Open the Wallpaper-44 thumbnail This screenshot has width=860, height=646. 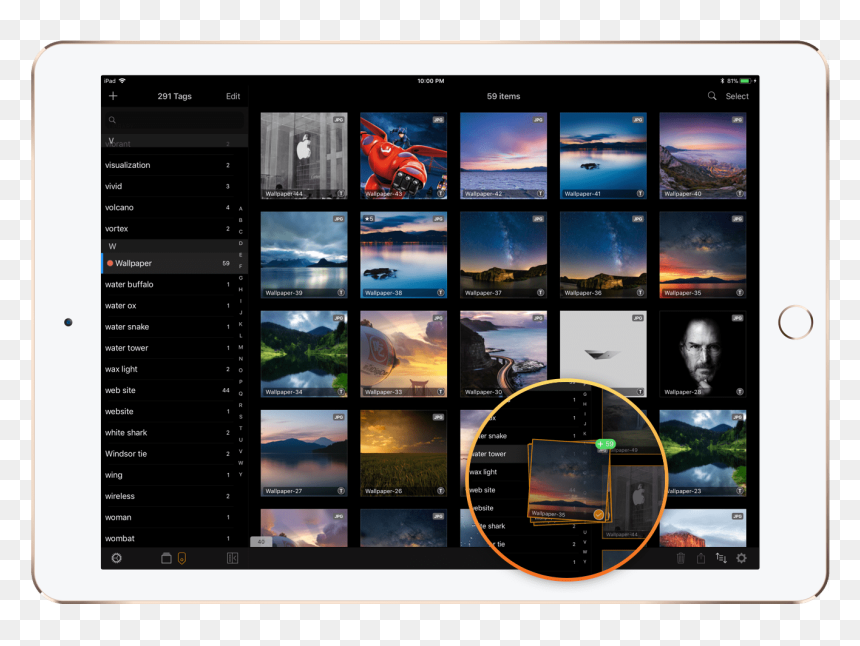[304, 156]
